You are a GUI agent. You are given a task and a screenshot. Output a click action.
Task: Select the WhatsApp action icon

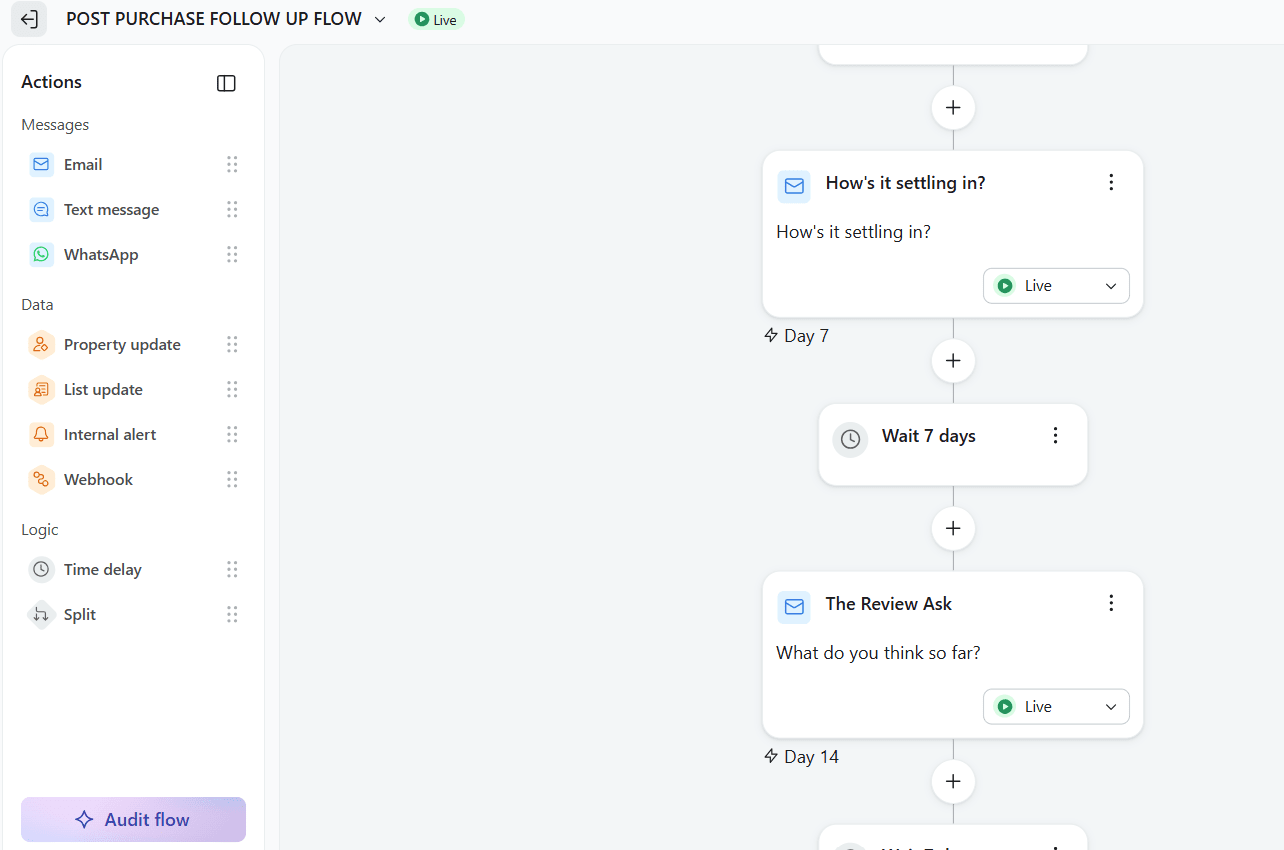(41, 254)
